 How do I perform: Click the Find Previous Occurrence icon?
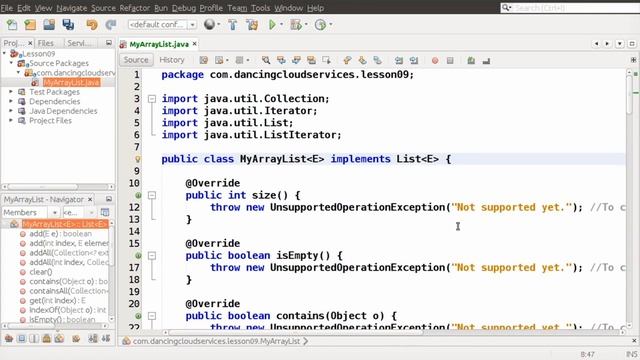click(x=281, y=60)
